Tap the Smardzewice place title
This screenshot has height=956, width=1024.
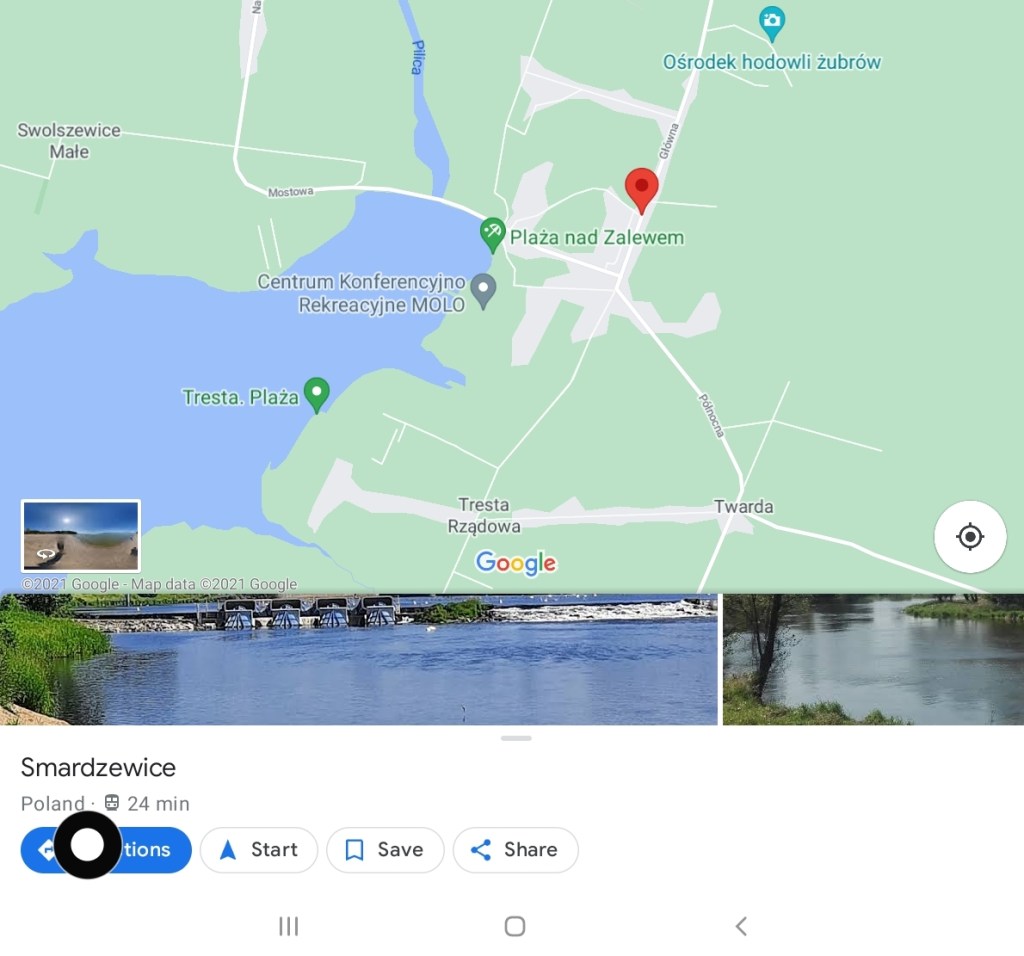click(98, 767)
